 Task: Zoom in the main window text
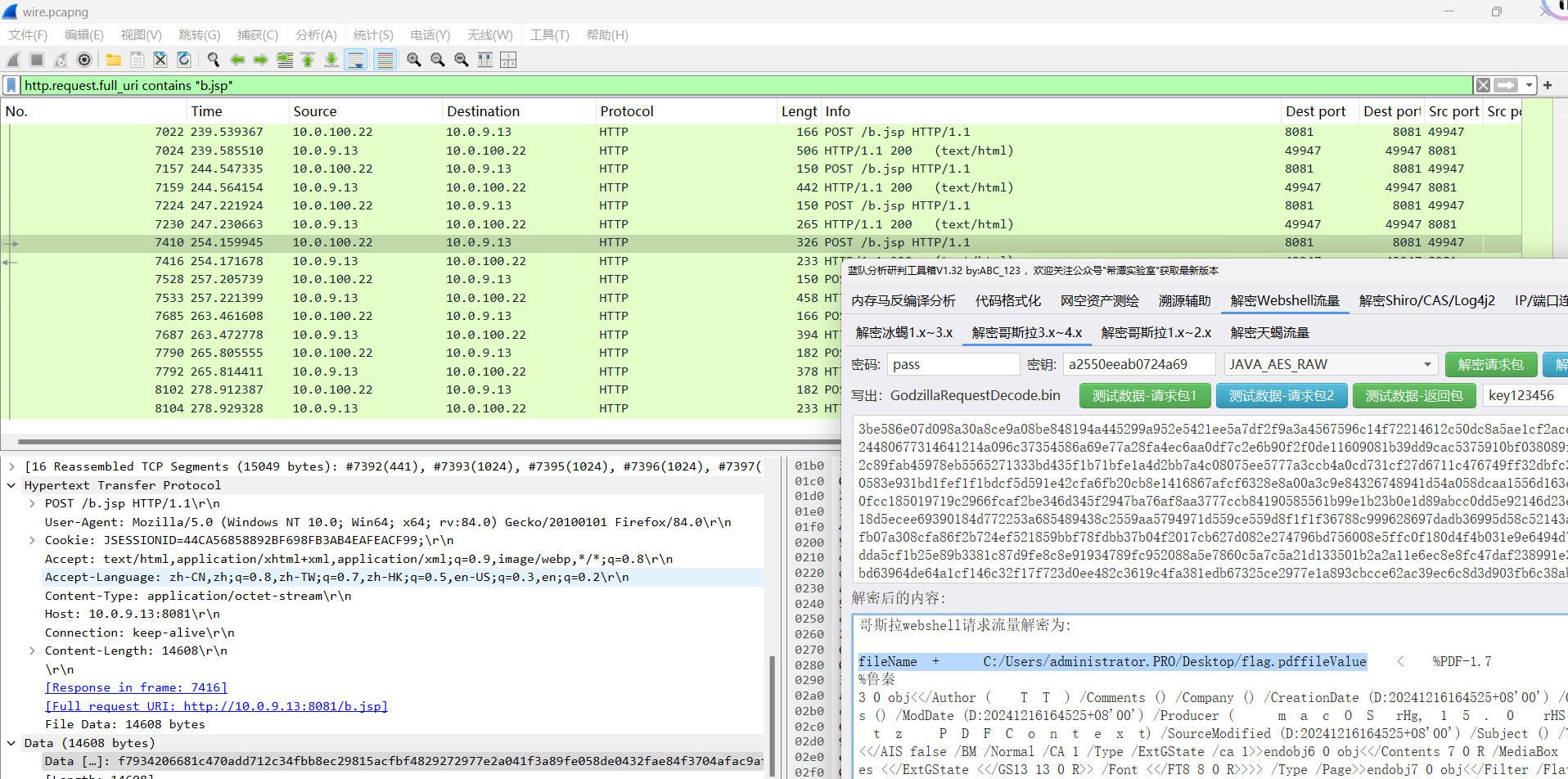click(414, 60)
